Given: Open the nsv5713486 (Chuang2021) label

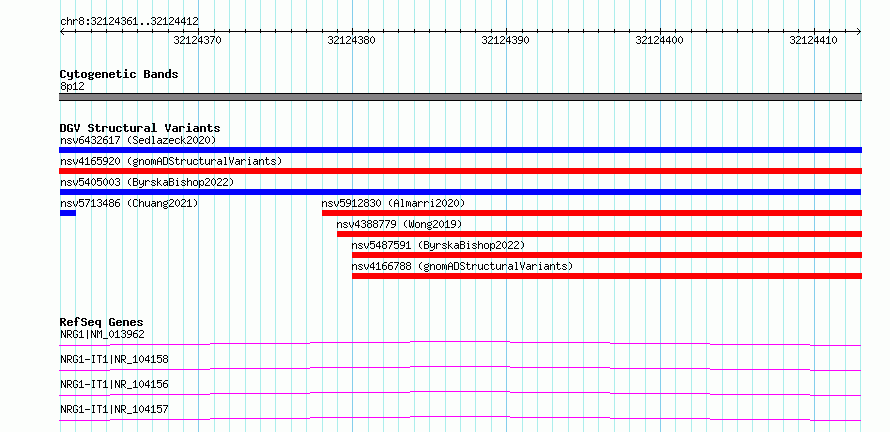Looking at the screenshot, I should click(x=129, y=203).
